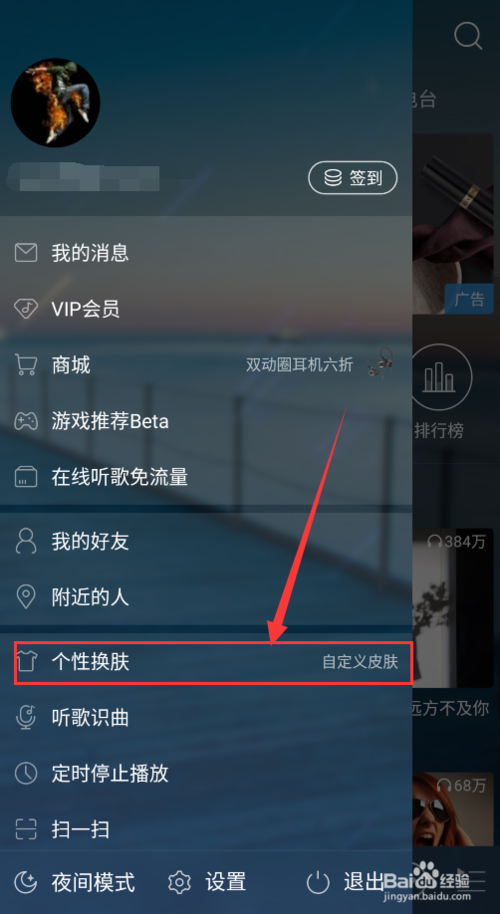
Task: Open 设置 settings at the bottom
Action: [207, 882]
